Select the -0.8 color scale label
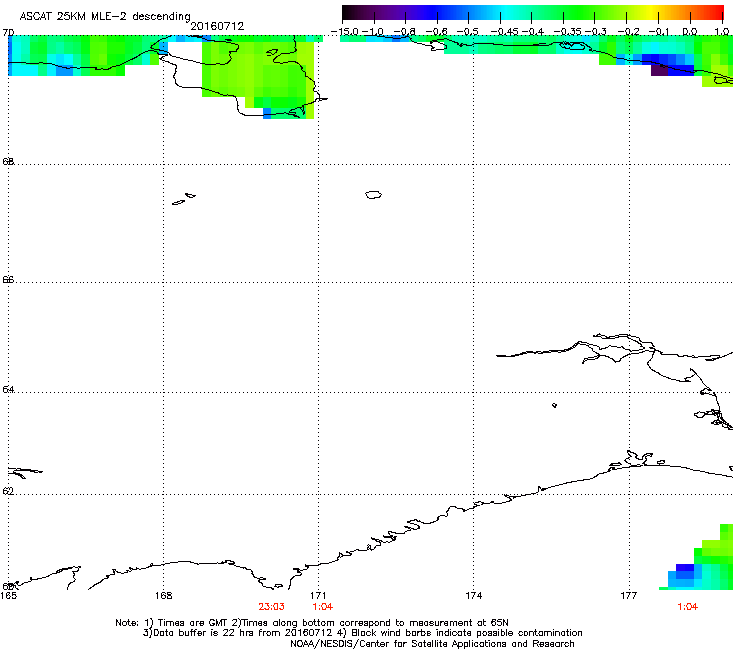Image resolution: width=740 pixels, height=650 pixels. click(404, 32)
